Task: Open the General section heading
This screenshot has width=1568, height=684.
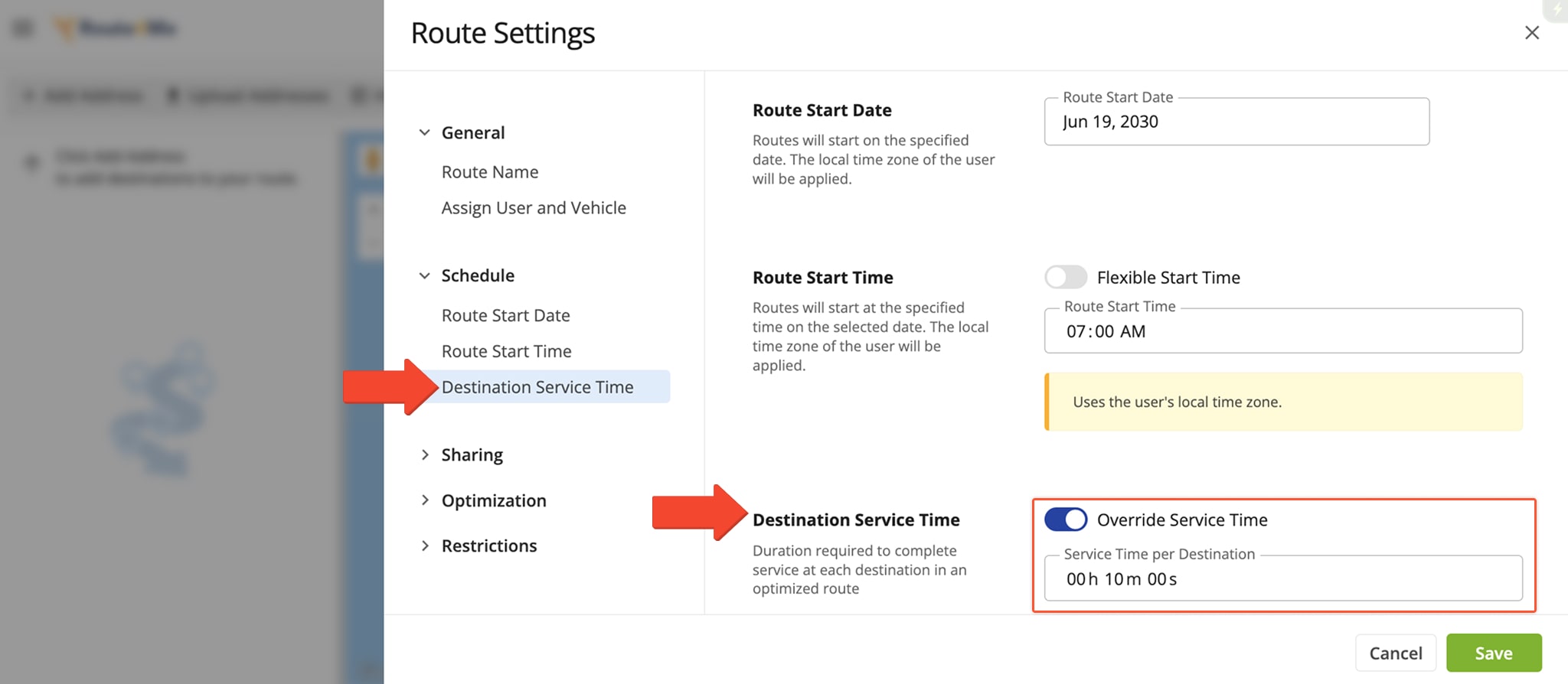Action: pyautogui.click(x=473, y=132)
